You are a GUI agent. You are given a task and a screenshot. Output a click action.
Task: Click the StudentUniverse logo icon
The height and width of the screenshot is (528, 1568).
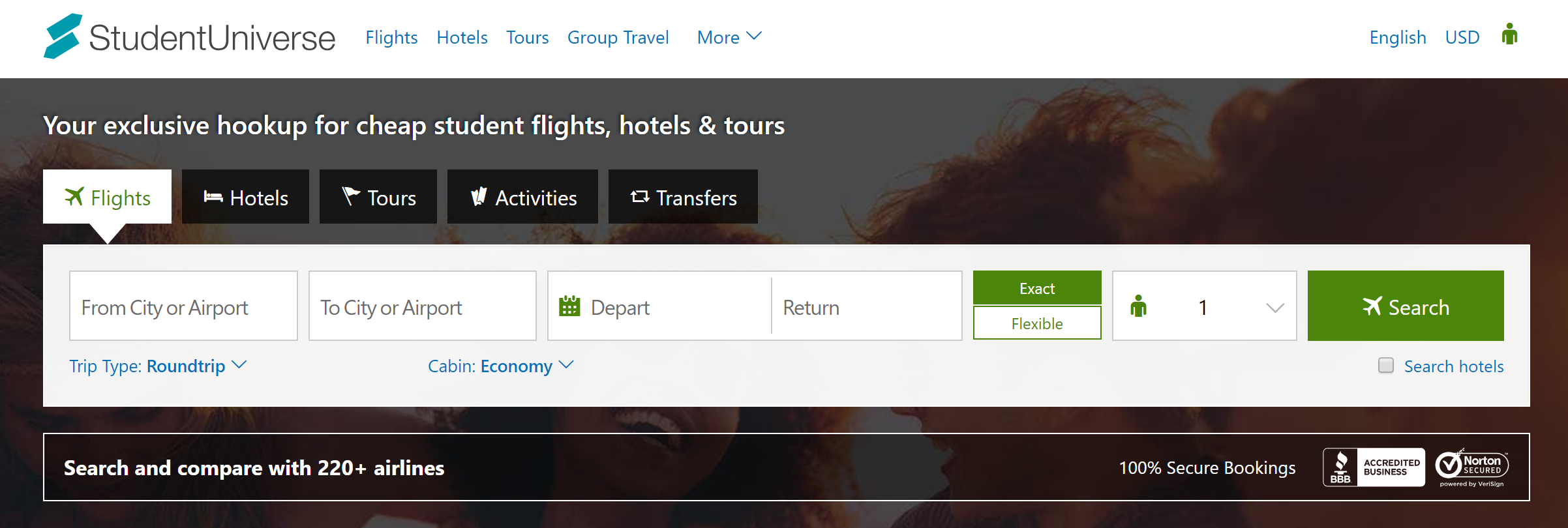(x=63, y=37)
